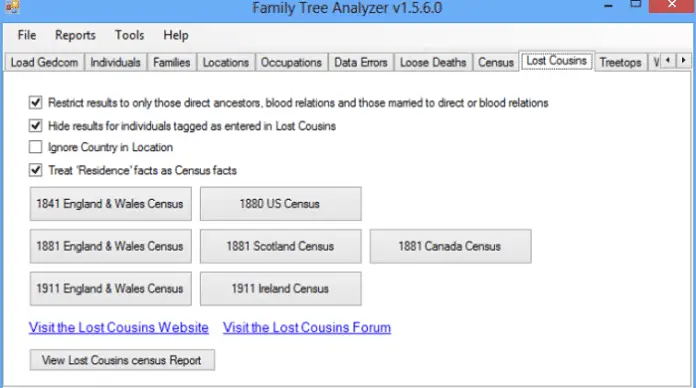Screen dimensions: 696x388
Task: Click 1880 US Census button
Action: tap(281, 204)
